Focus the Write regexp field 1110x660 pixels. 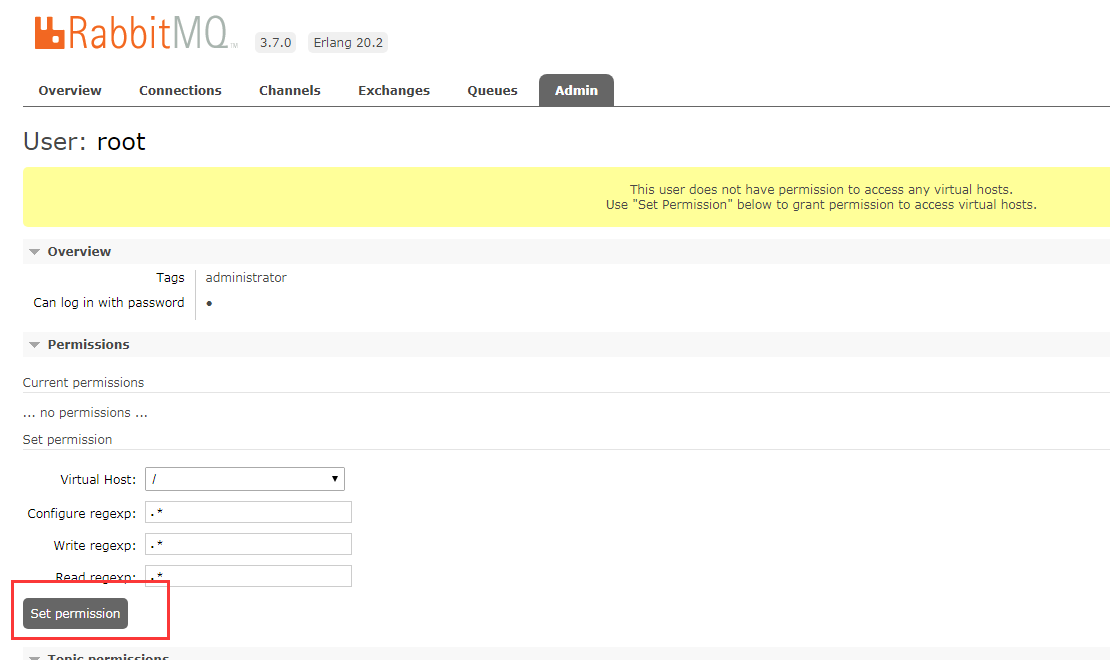tap(248, 544)
